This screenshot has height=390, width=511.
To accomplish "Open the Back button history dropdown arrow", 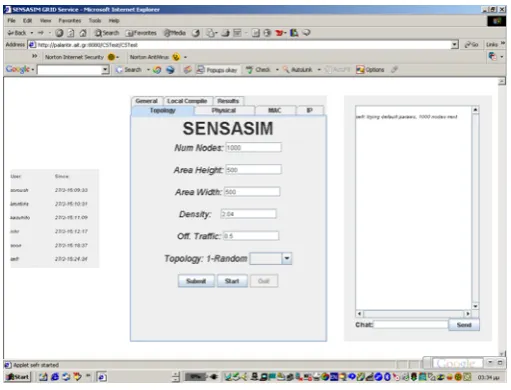I will tap(32, 33).
